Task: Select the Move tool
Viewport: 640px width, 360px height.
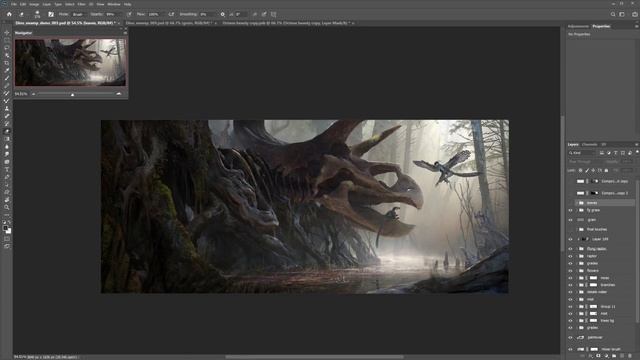Action: tap(7, 33)
